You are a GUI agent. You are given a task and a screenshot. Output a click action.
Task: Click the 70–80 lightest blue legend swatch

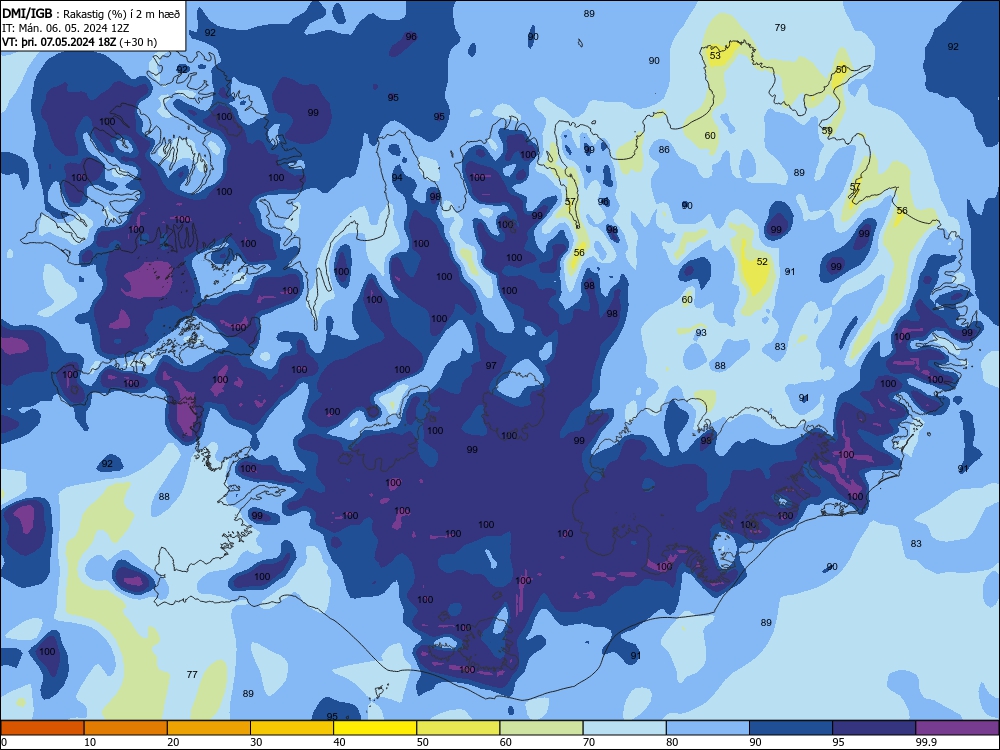pos(624,728)
